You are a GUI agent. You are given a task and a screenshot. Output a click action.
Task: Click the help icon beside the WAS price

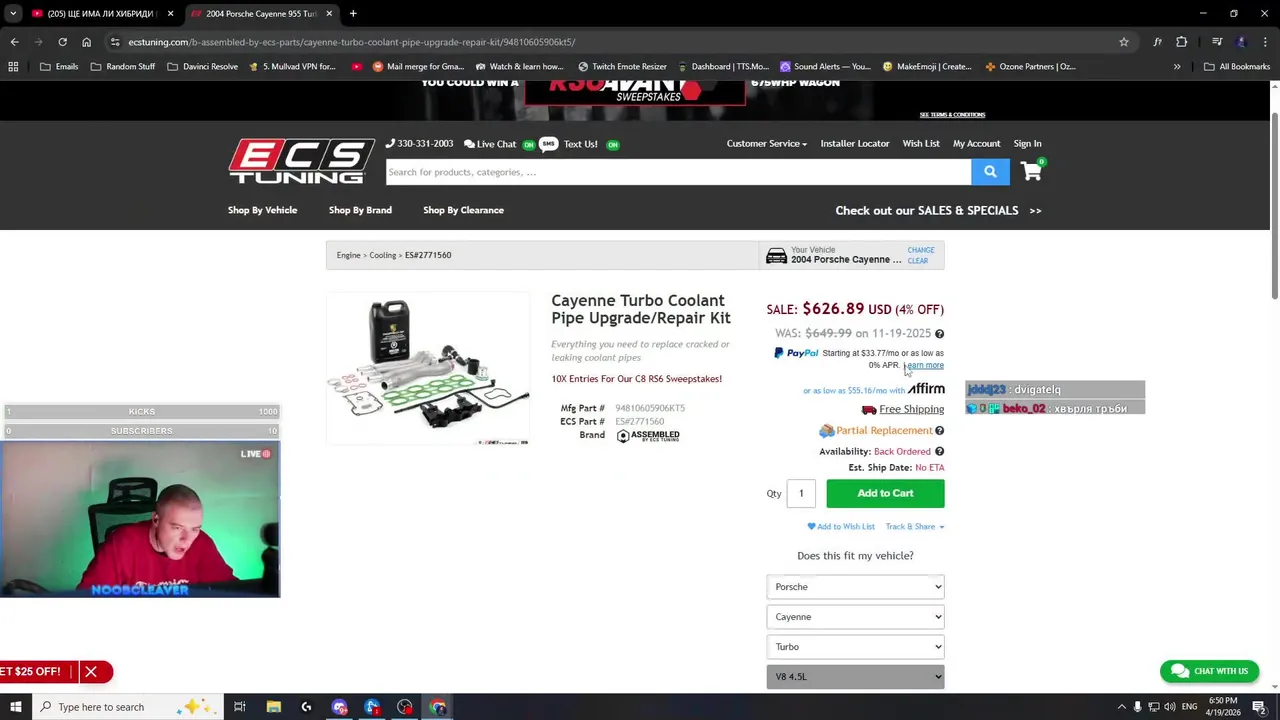tap(939, 334)
